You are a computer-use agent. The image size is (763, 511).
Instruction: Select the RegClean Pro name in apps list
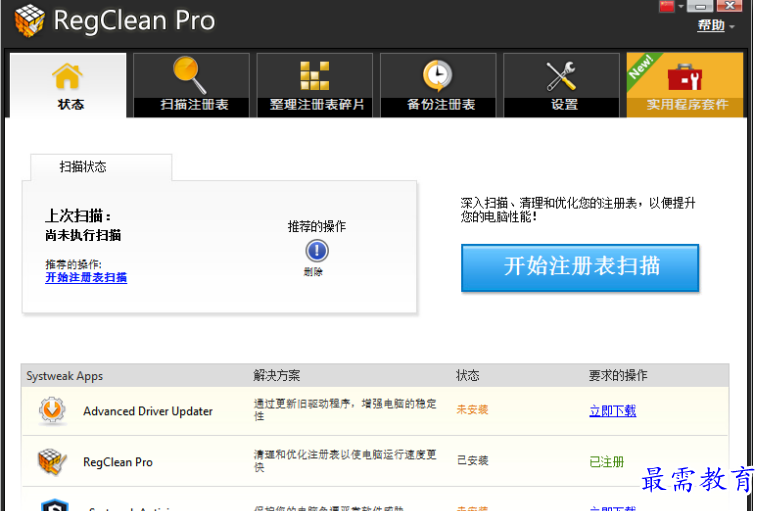tap(118, 462)
